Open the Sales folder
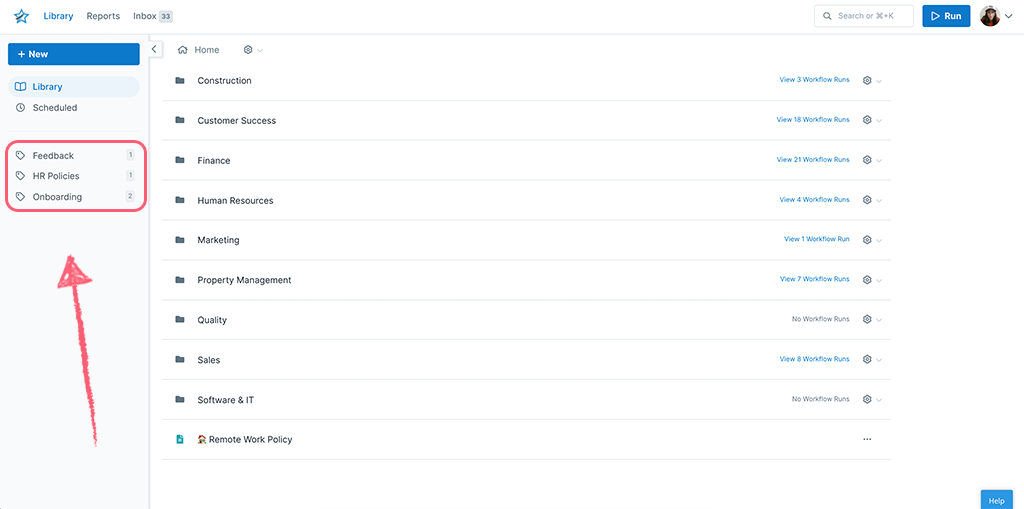Viewport: 1024px width, 509px height. (x=208, y=360)
